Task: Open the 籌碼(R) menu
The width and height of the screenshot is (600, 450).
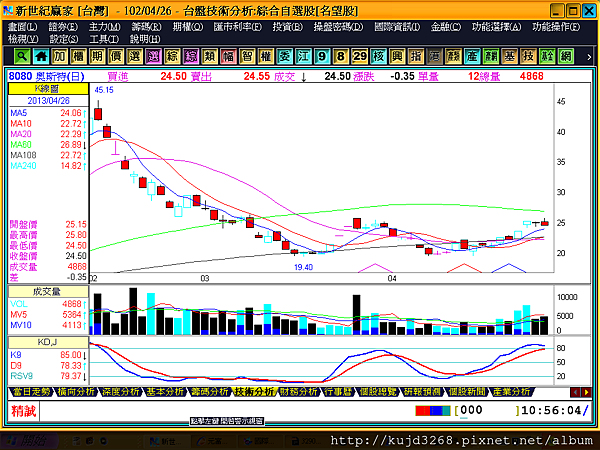Action: tap(147, 27)
